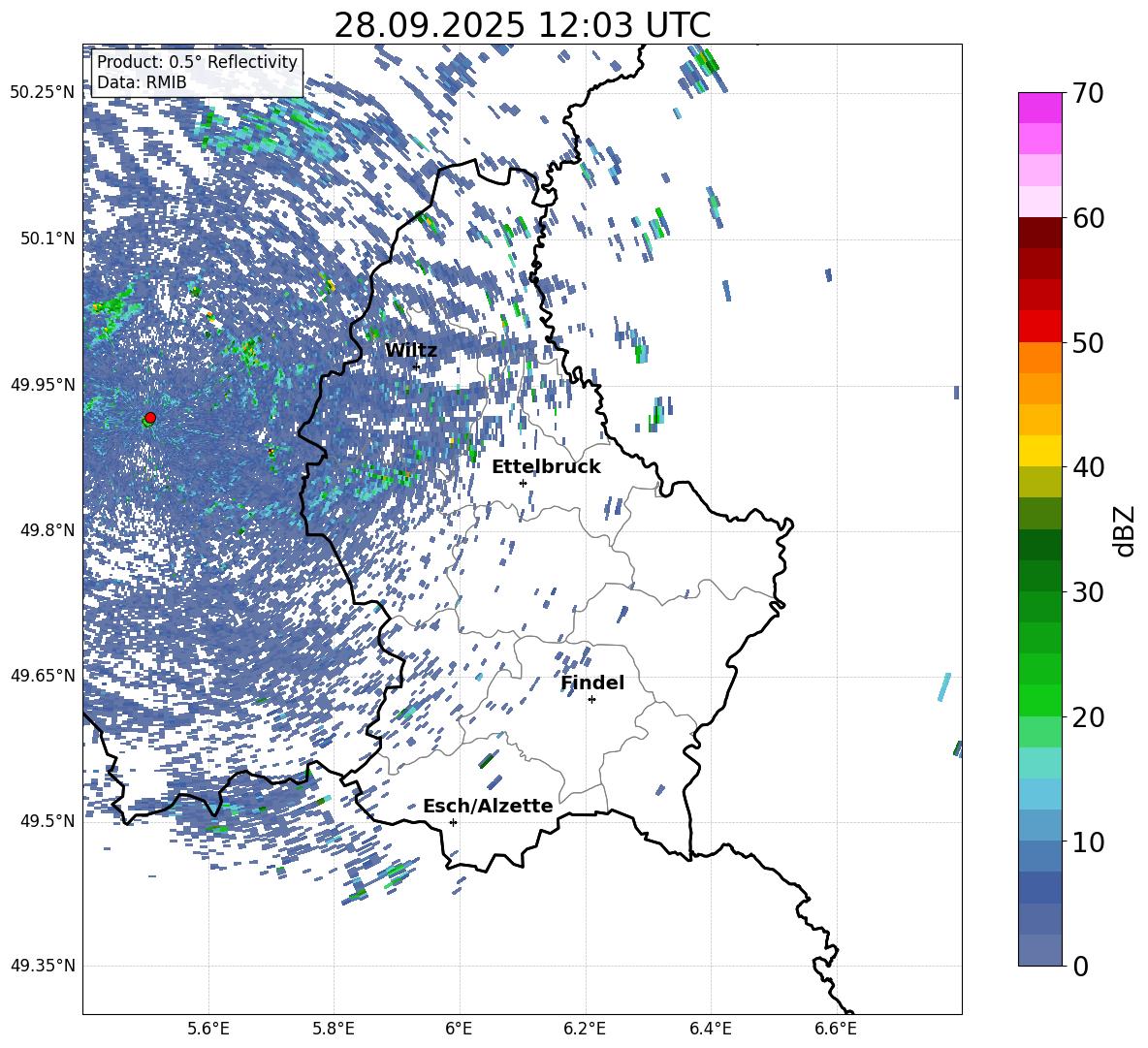Click the Data: RMIB text
Image resolution: width=1148 pixels, height=1048 pixels.
[x=142, y=82]
